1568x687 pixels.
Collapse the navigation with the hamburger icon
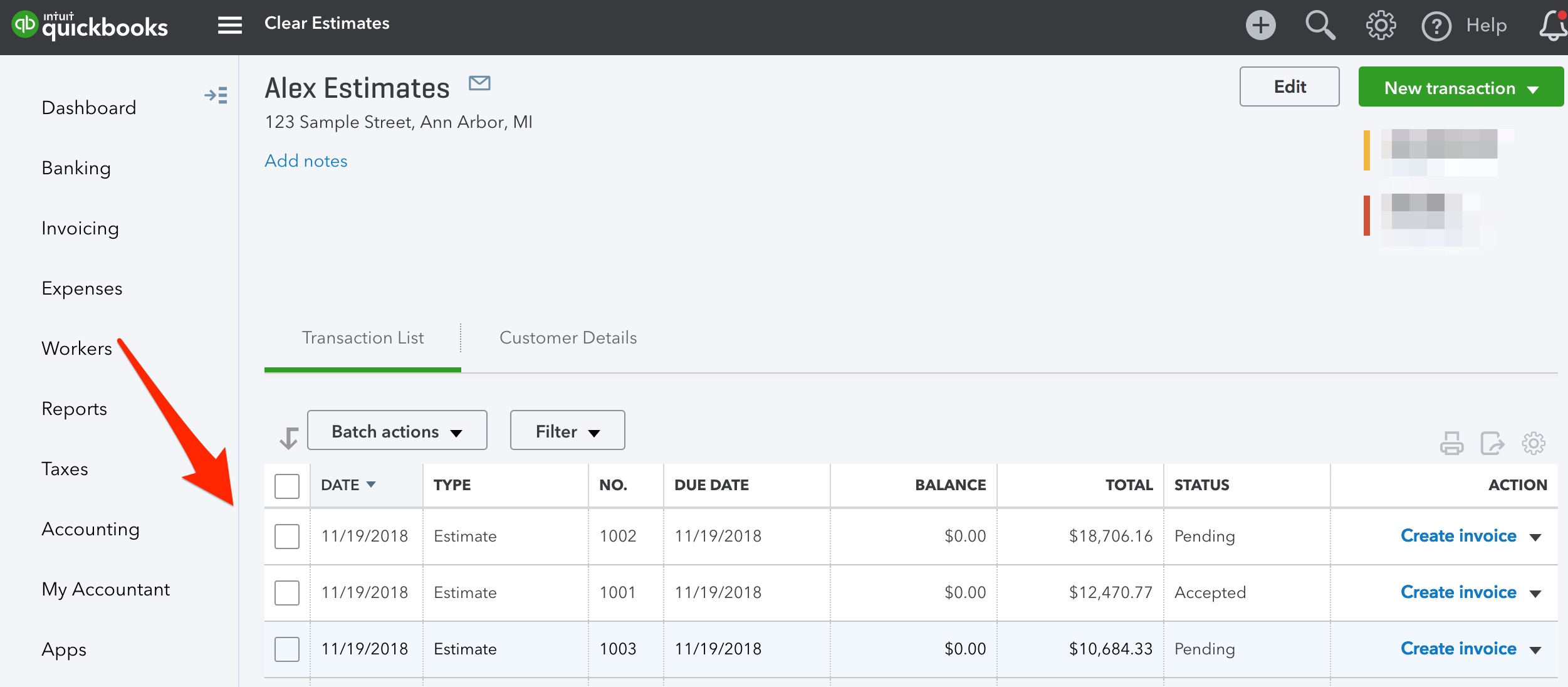point(229,24)
